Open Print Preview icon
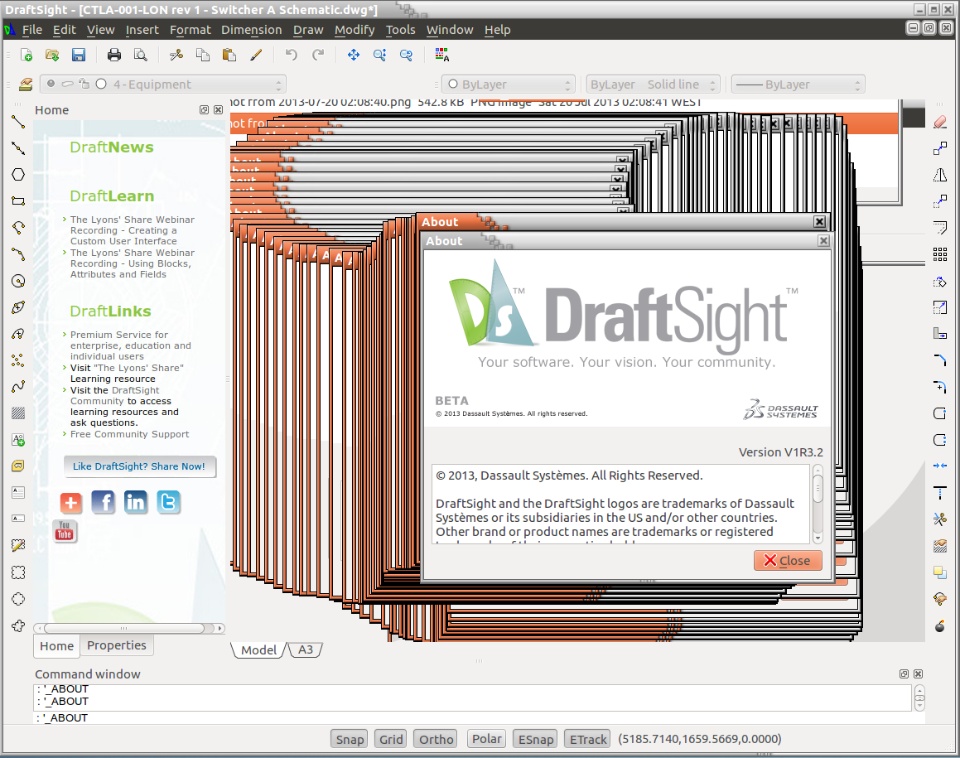This screenshot has width=960, height=758. coord(141,55)
